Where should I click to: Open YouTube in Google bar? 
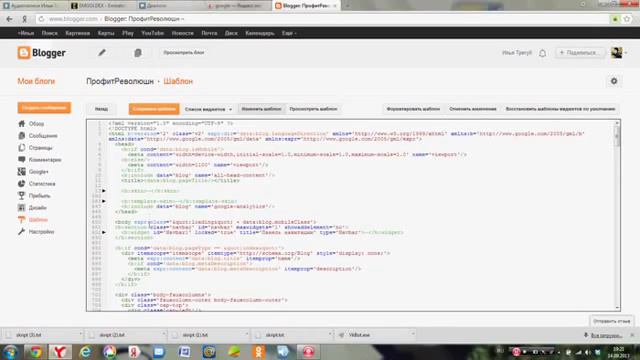152,33
